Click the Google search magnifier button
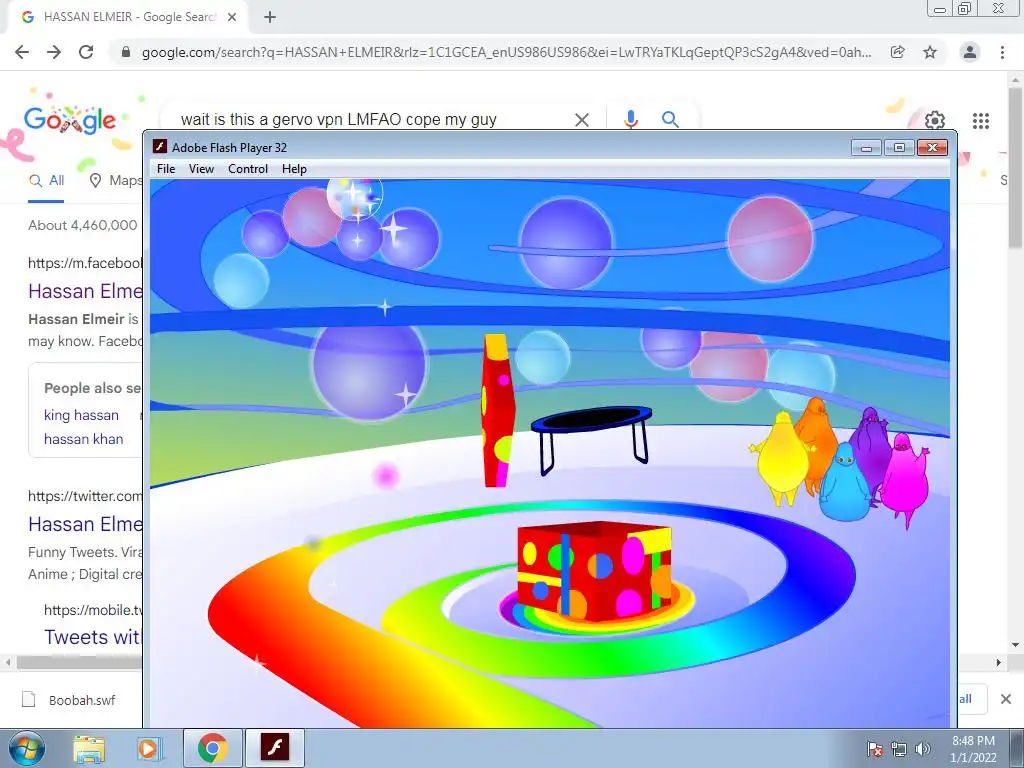 [x=670, y=120]
